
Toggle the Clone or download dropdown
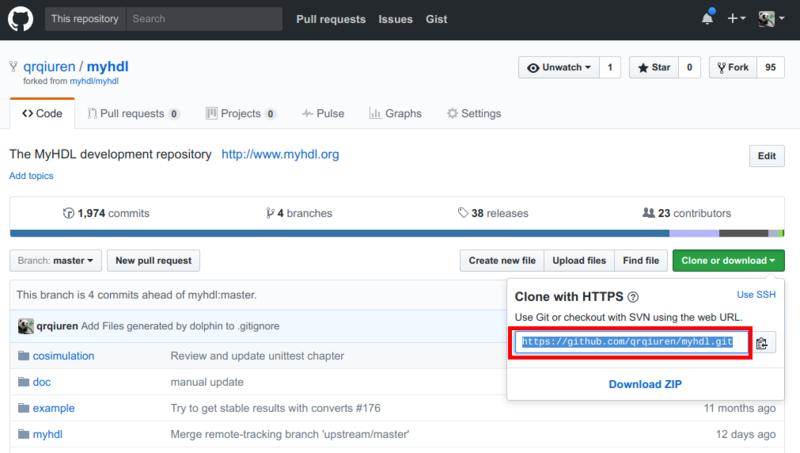coord(729,261)
